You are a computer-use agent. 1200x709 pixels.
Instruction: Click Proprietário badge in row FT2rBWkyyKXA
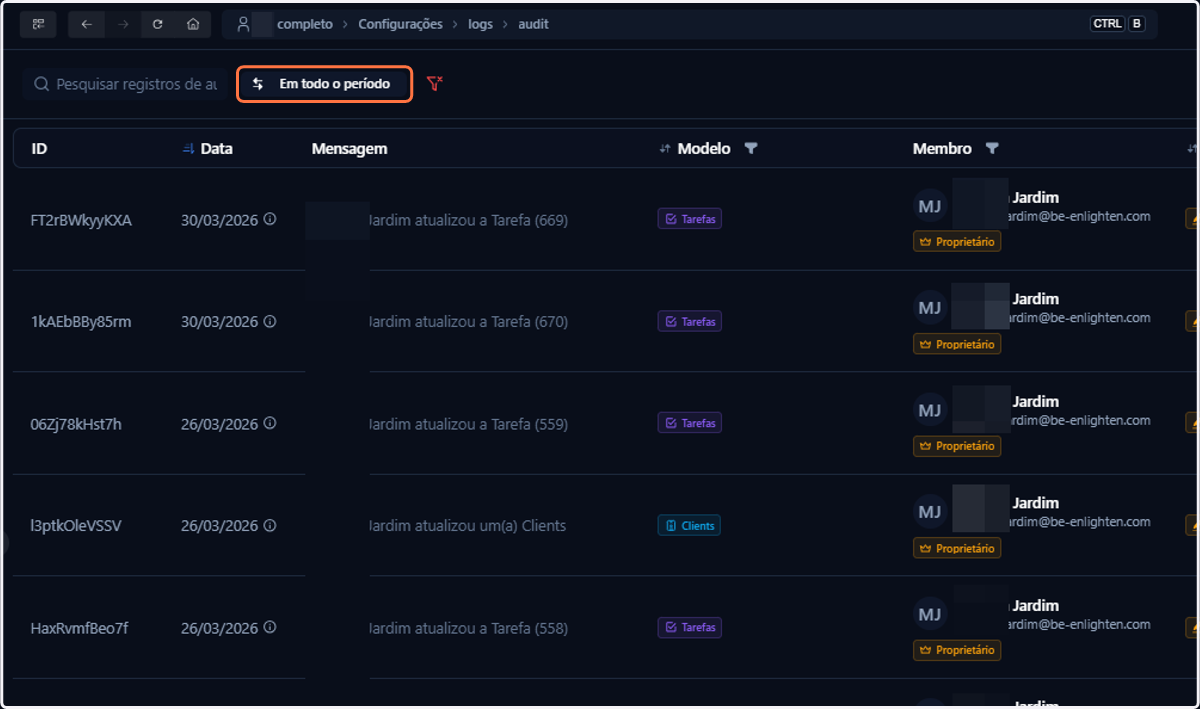tap(957, 242)
